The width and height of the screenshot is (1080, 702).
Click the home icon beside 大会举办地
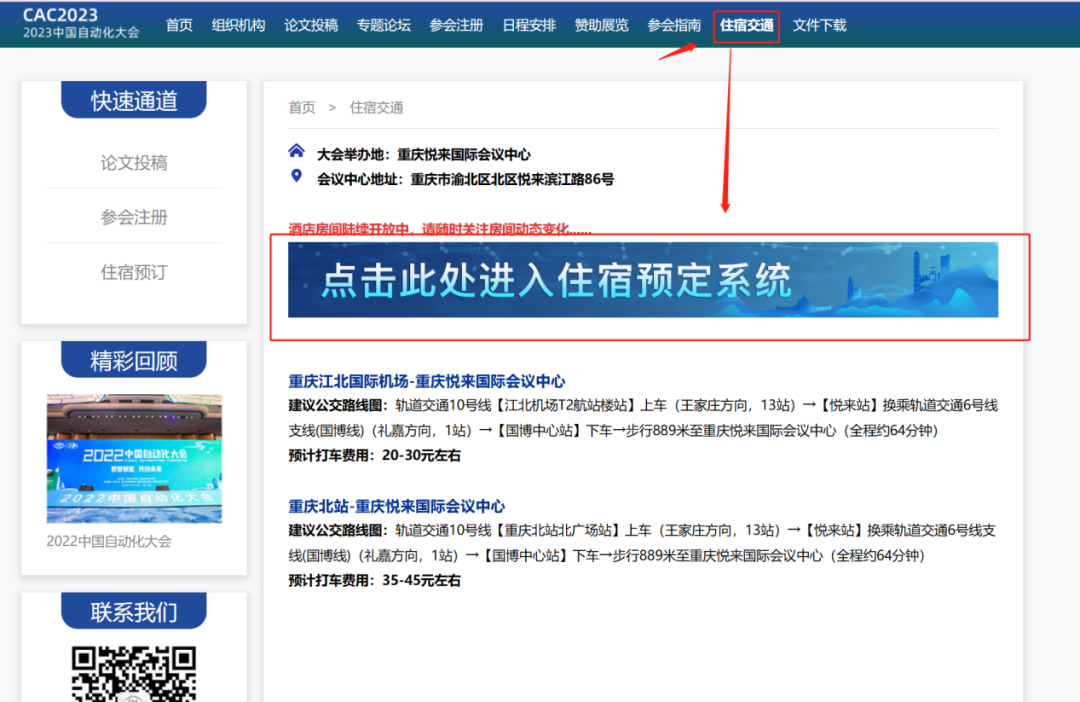[x=296, y=152]
